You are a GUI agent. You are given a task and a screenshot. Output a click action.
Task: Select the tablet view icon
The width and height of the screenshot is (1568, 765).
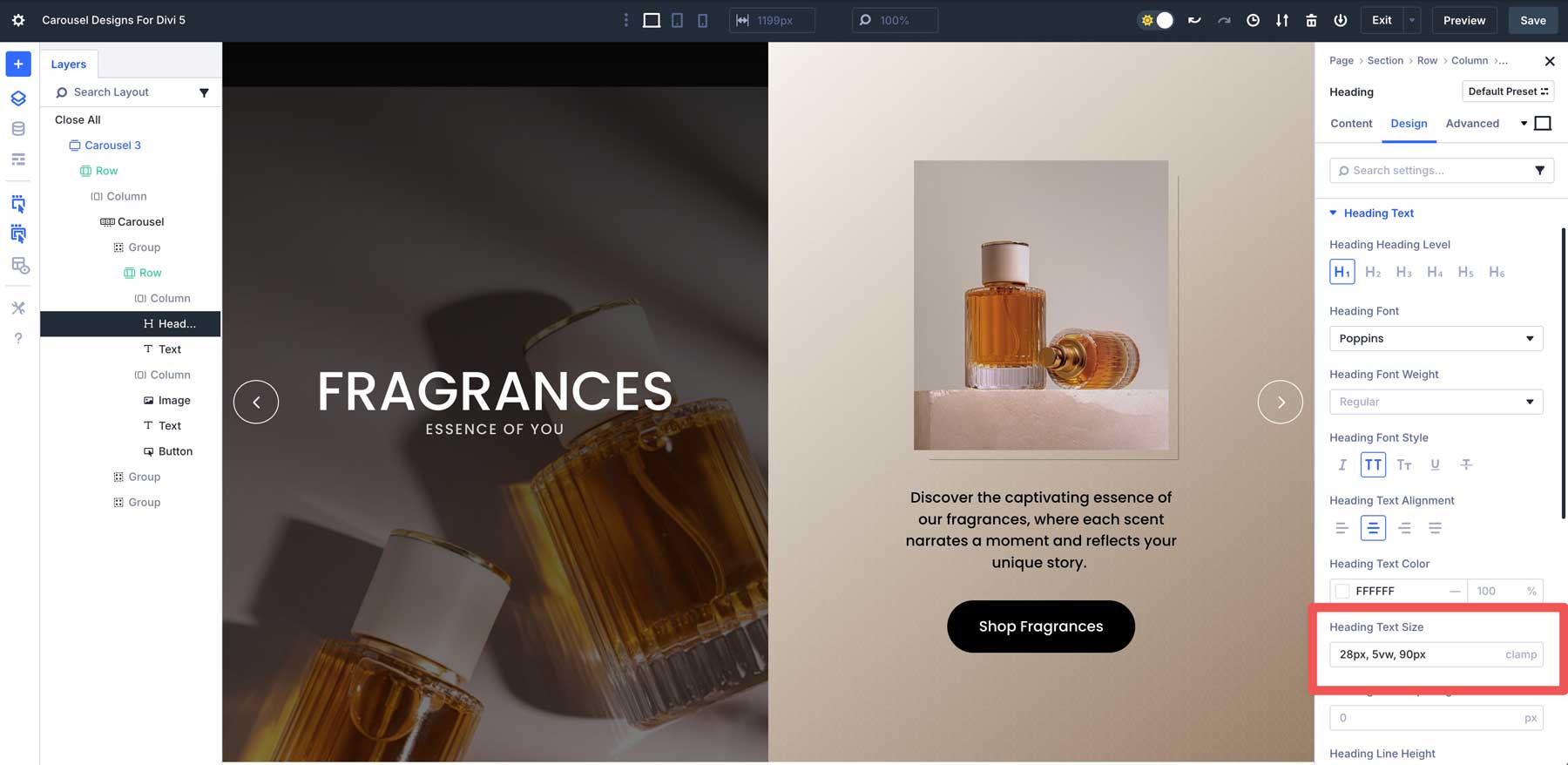pos(677,20)
